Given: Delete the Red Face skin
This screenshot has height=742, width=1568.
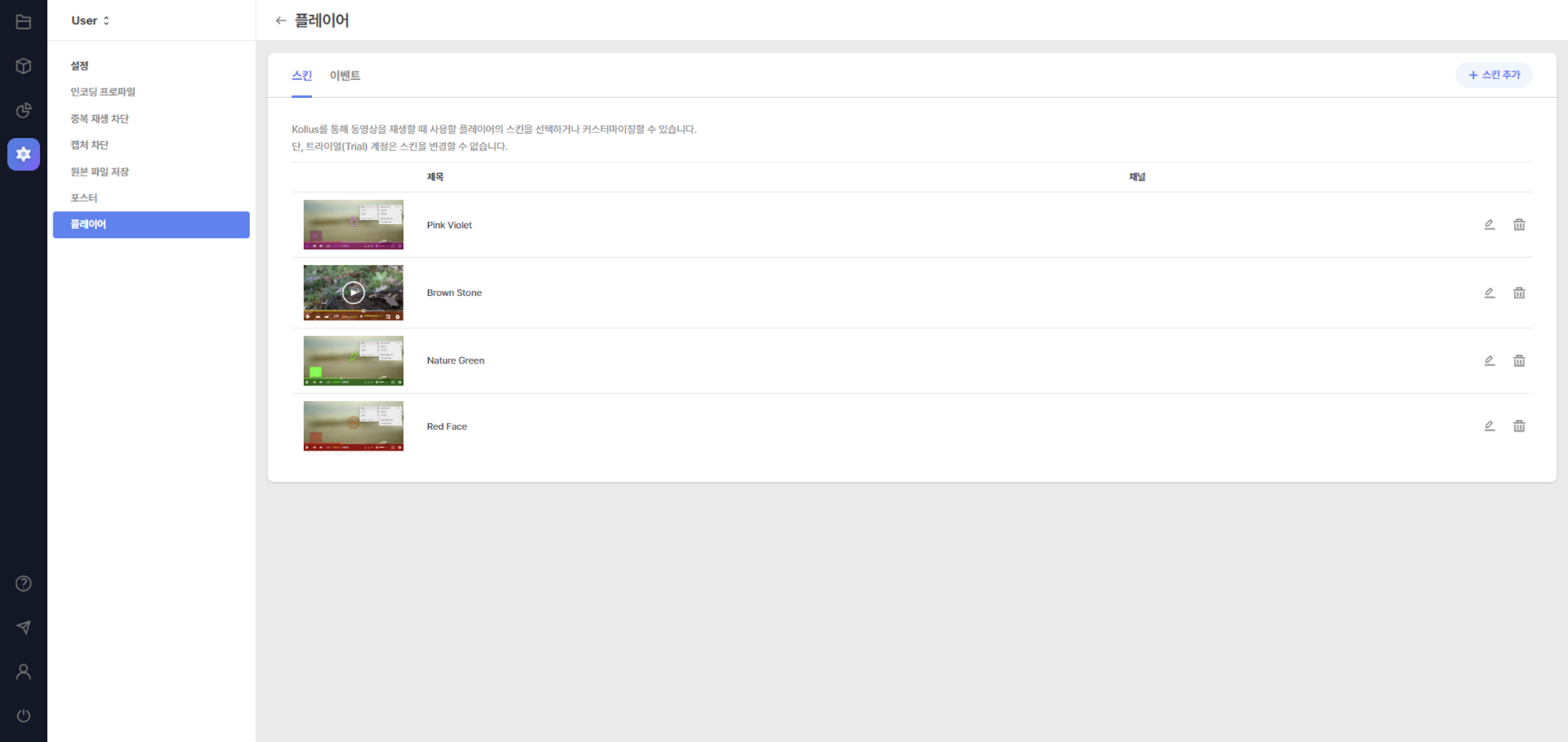Looking at the screenshot, I should tap(1519, 426).
